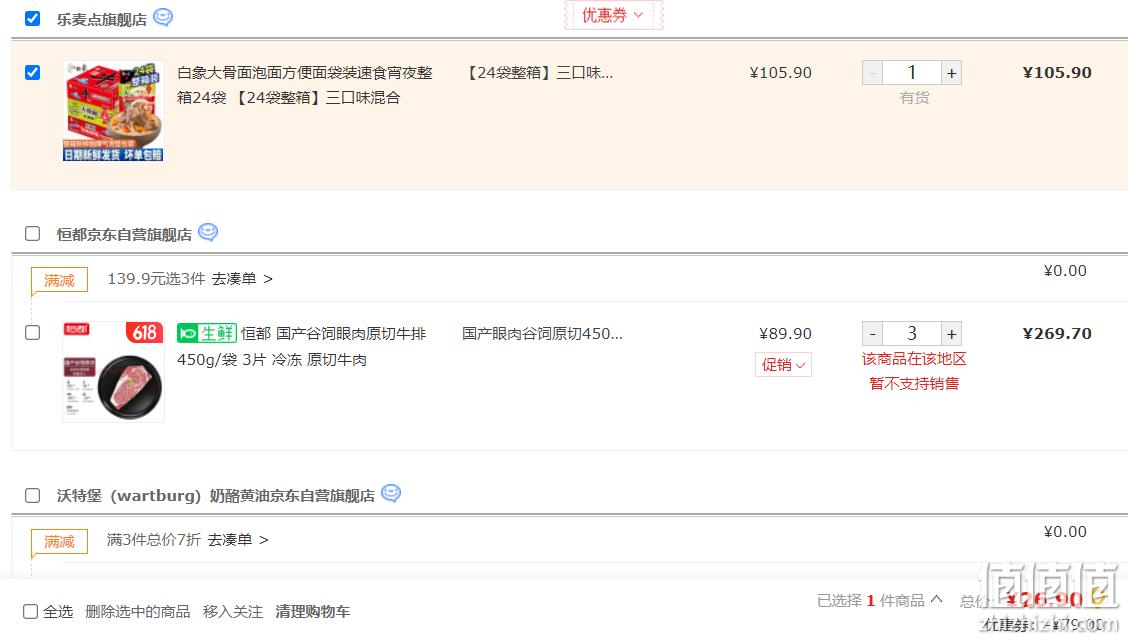The height and width of the screenshot is (641, 1128).
Task: Click the 【24袋整箱】三口味 spec text
Action: [539, 73]
